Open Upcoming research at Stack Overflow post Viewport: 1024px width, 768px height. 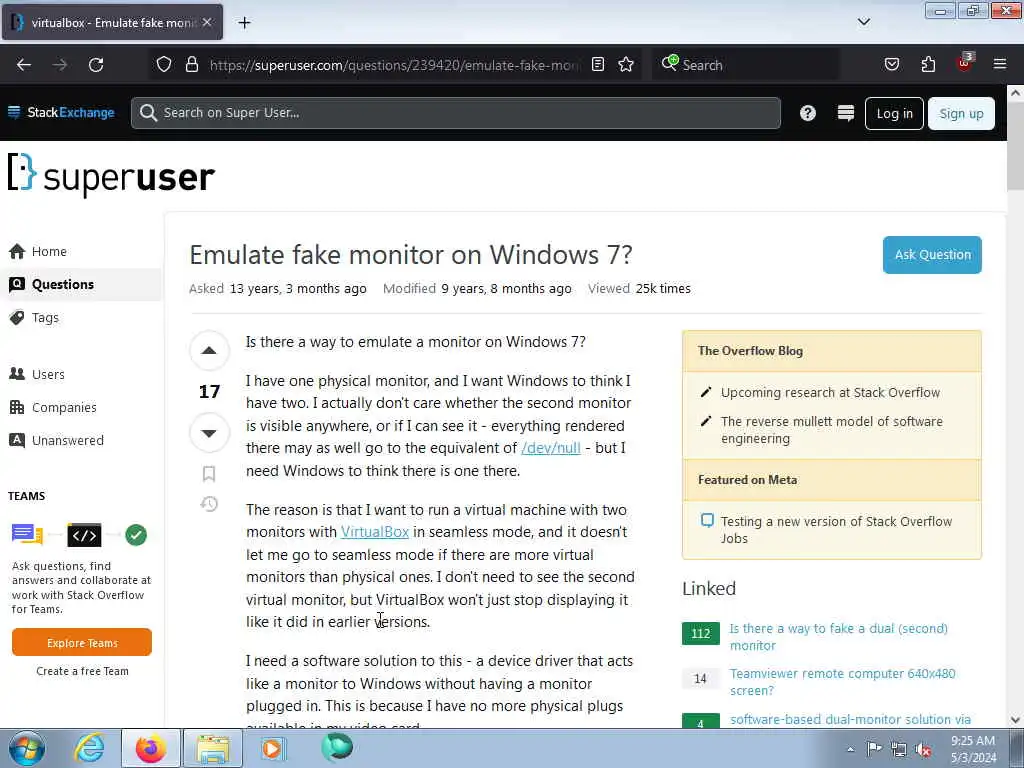point(830,392)
